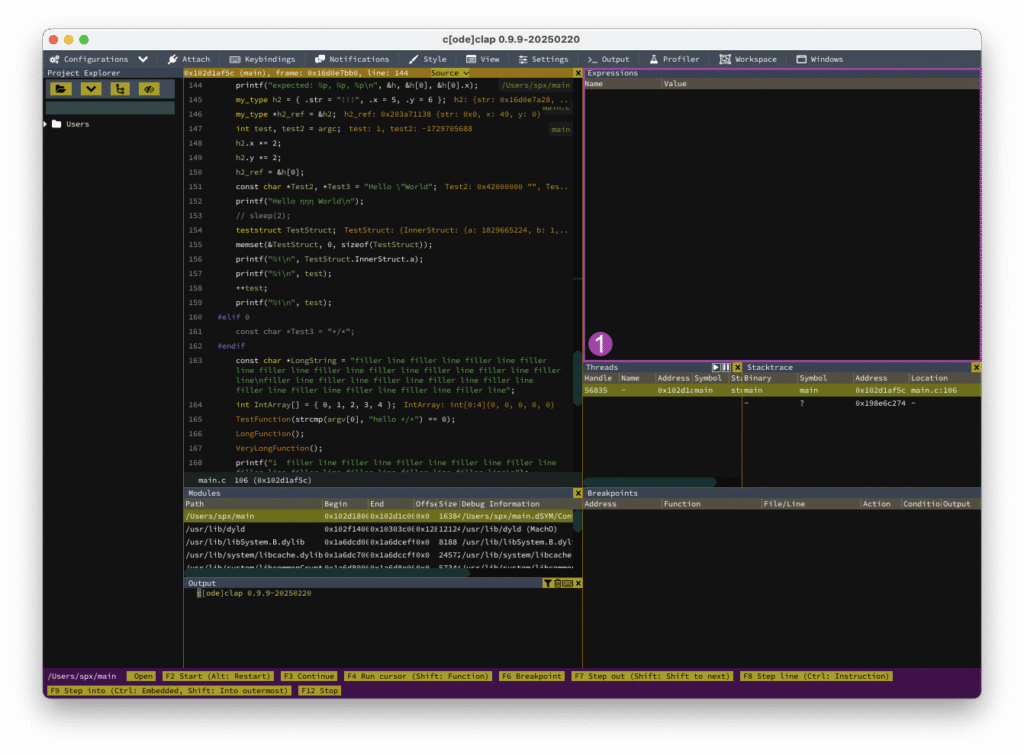Viewport: 1024px width, 755px height.
Task: Click the source code vertical scrollbar
Action: tap(577, 379)
